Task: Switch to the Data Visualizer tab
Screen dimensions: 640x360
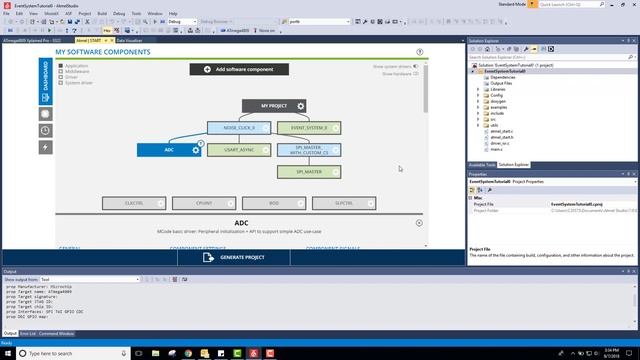Action: click(129, 41)
